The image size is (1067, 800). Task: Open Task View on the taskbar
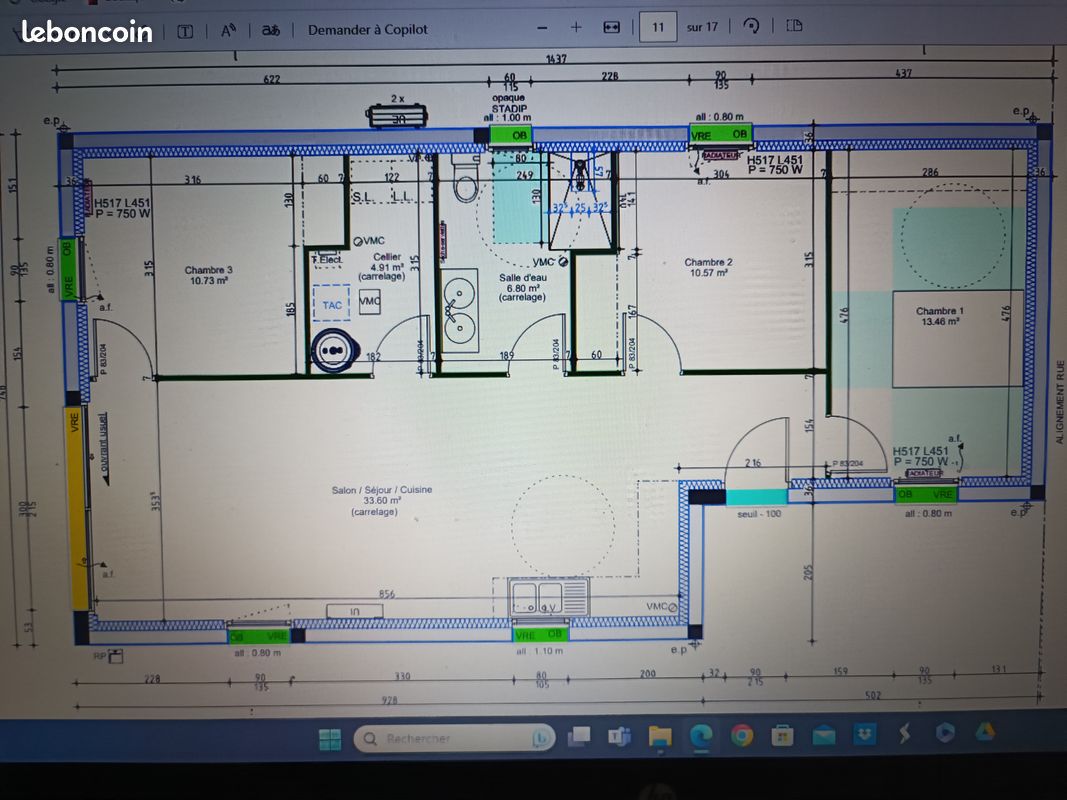point(579,737)
